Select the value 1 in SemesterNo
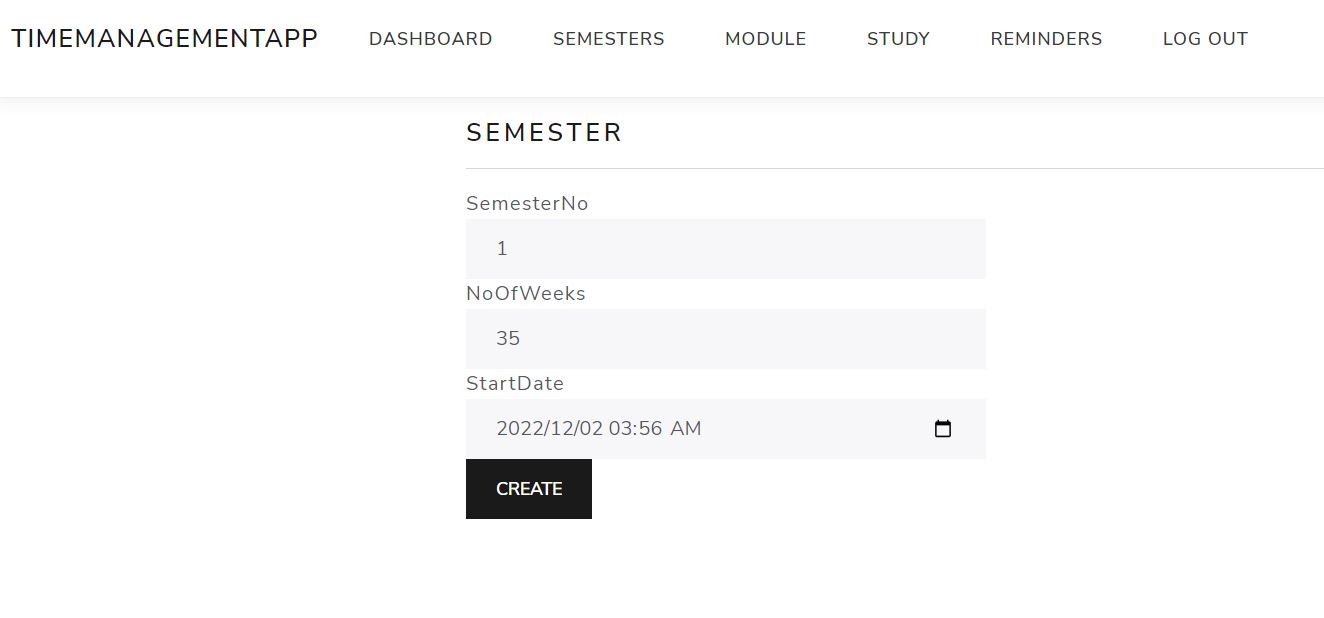Image resolution: width=1324 pixels, height=618 pixels. 501,248
